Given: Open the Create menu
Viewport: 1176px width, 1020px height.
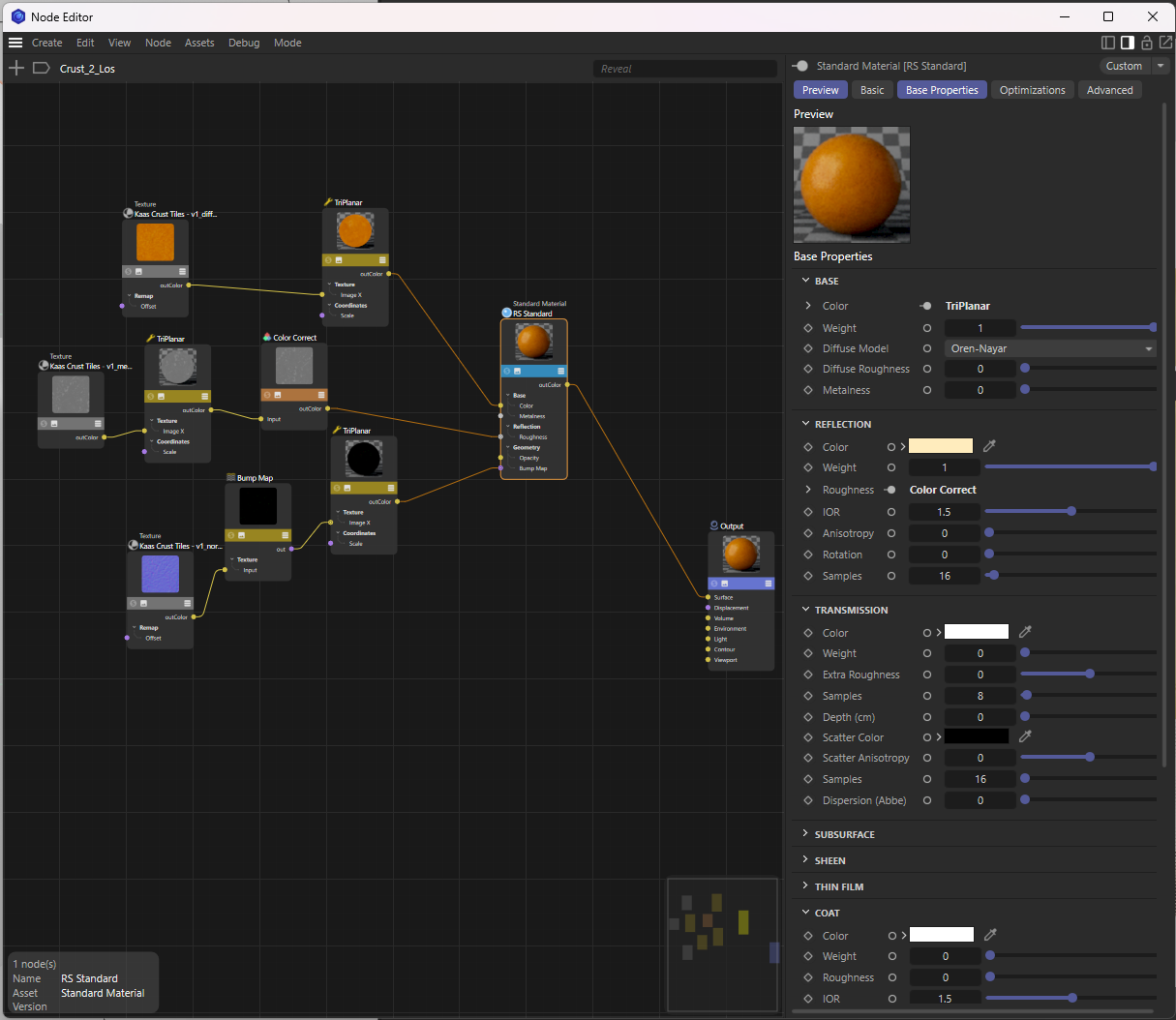Looking at the screenshot, I should [46, 43].
